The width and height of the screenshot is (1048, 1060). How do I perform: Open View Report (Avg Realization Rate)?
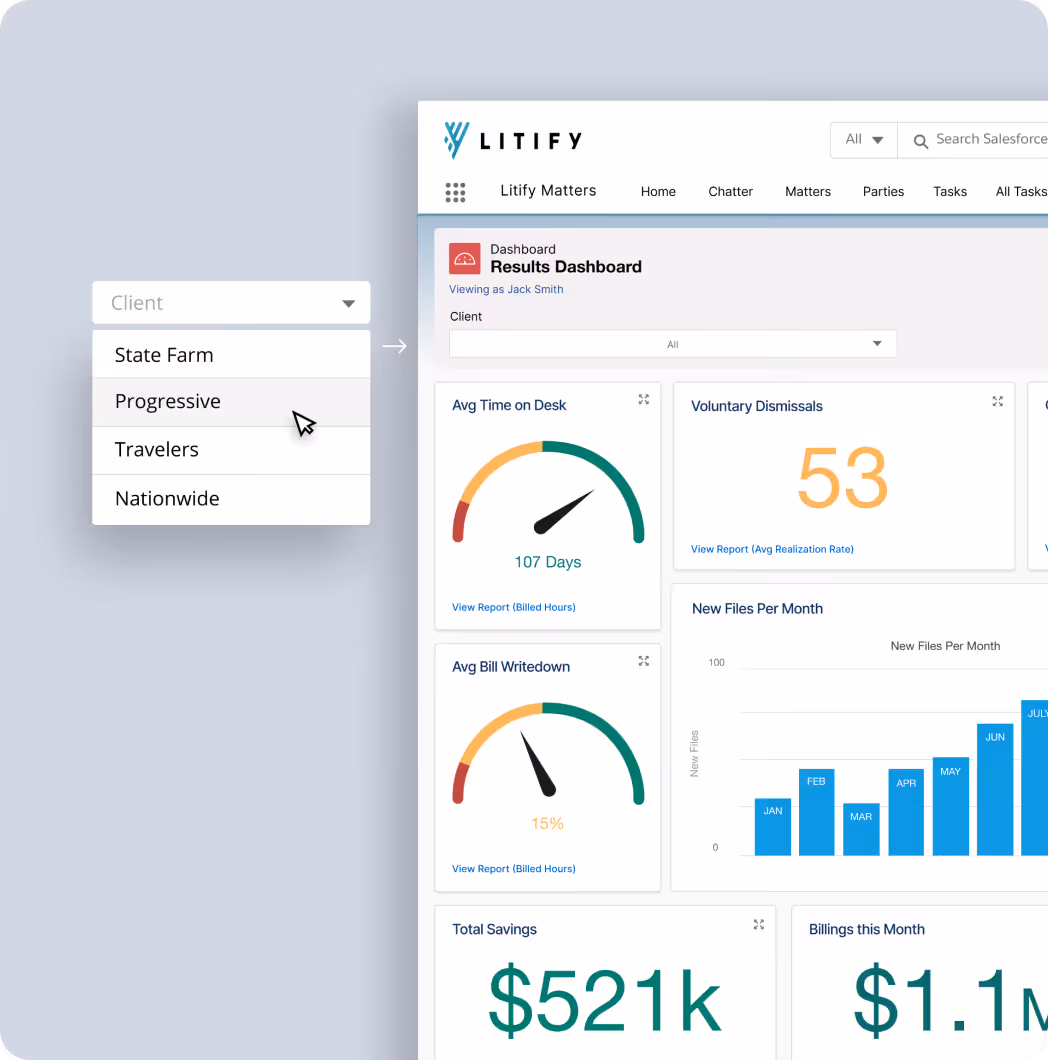coord(772,549)
